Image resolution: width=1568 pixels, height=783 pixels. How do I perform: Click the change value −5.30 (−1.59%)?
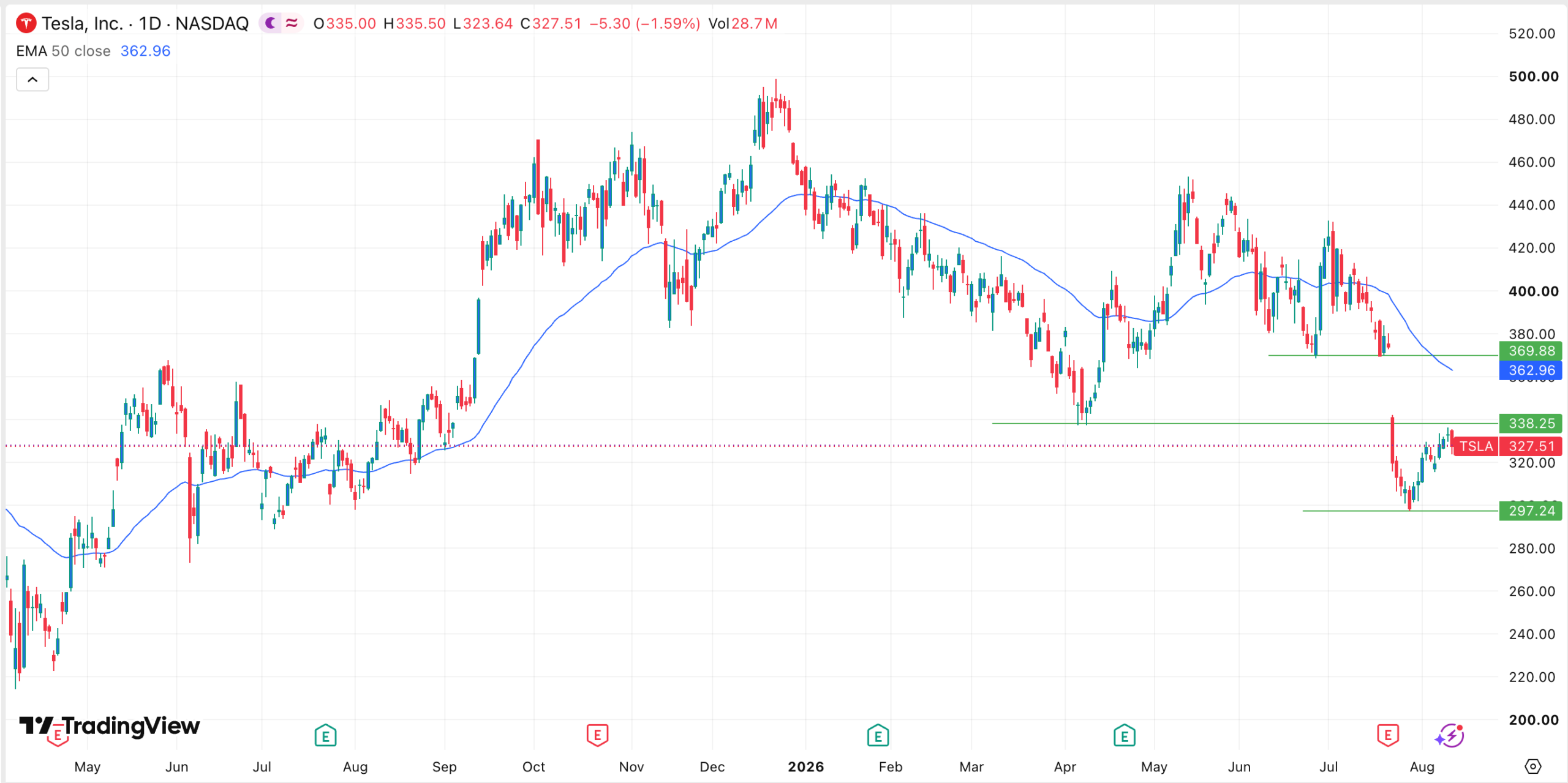(644, 23)
